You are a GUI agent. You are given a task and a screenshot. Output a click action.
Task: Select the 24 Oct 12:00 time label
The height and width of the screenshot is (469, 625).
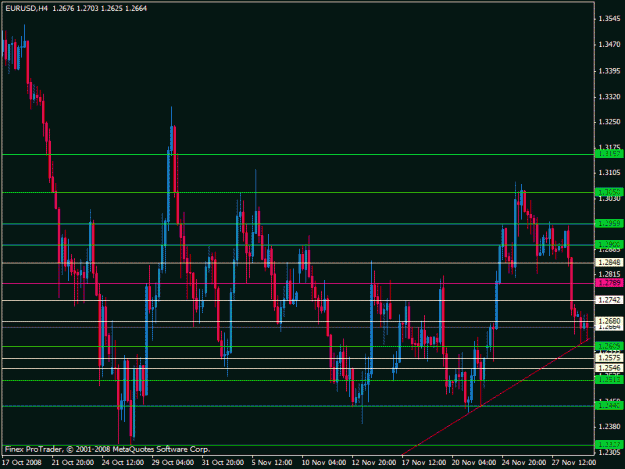pyautogui.click(x=123, y=462)
